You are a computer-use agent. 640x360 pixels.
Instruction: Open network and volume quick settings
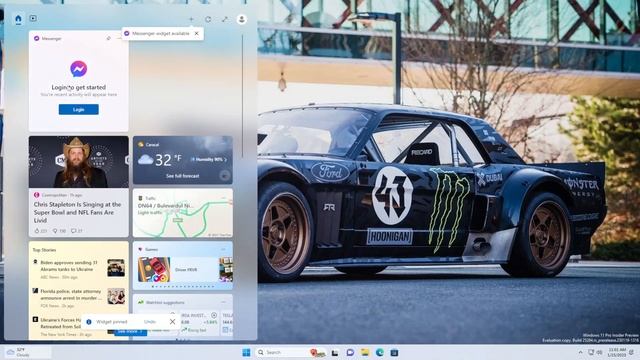pyautogui.click(x=595, y=353)
